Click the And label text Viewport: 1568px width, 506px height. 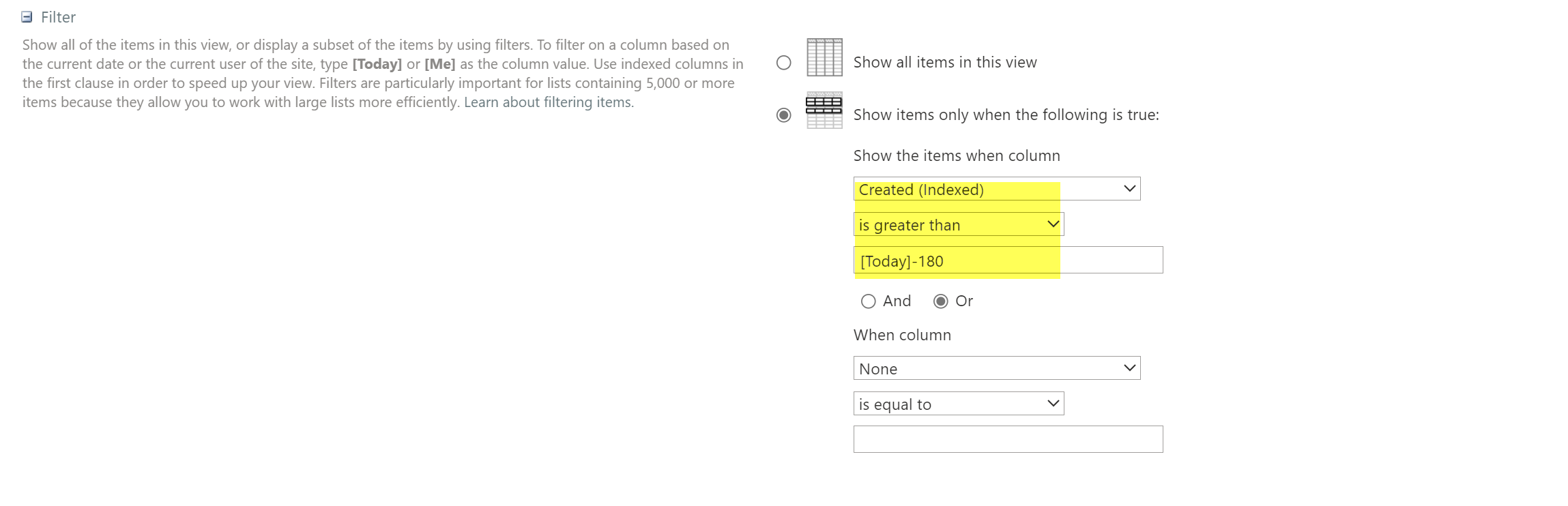coord(897,301)
